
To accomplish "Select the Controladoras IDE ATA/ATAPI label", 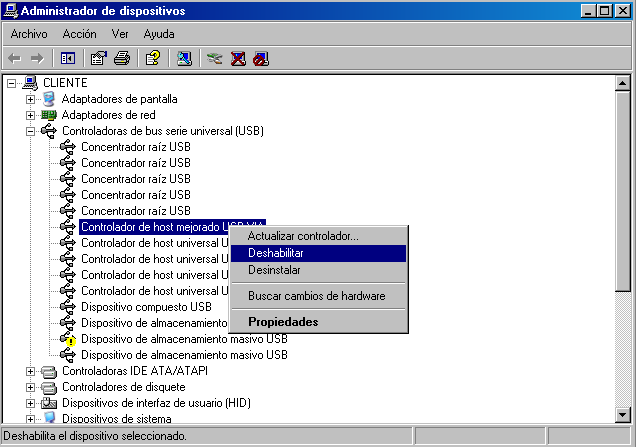I will [x=135, y=371].
